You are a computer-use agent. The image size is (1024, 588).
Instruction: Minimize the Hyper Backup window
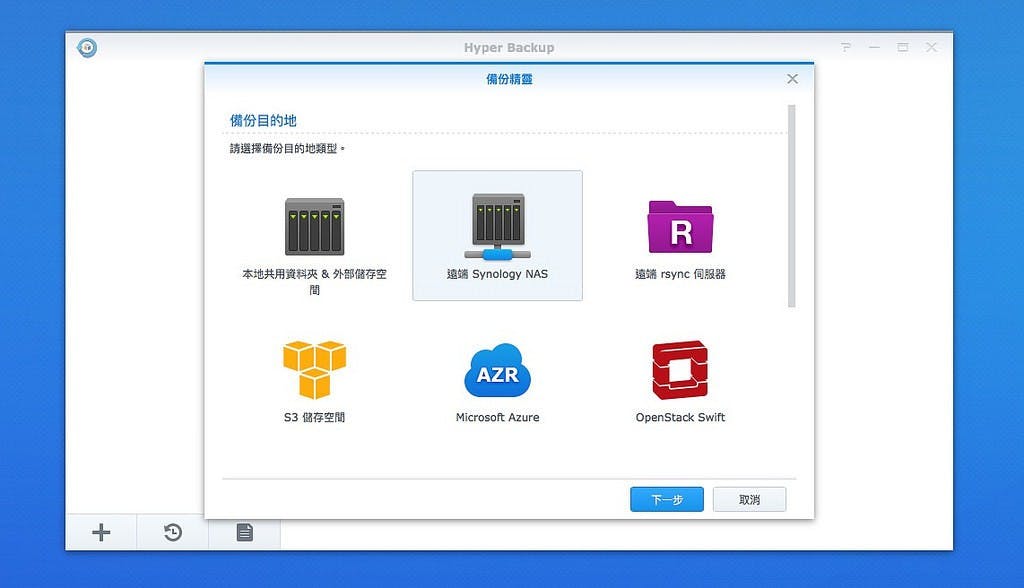pos(874,47)
